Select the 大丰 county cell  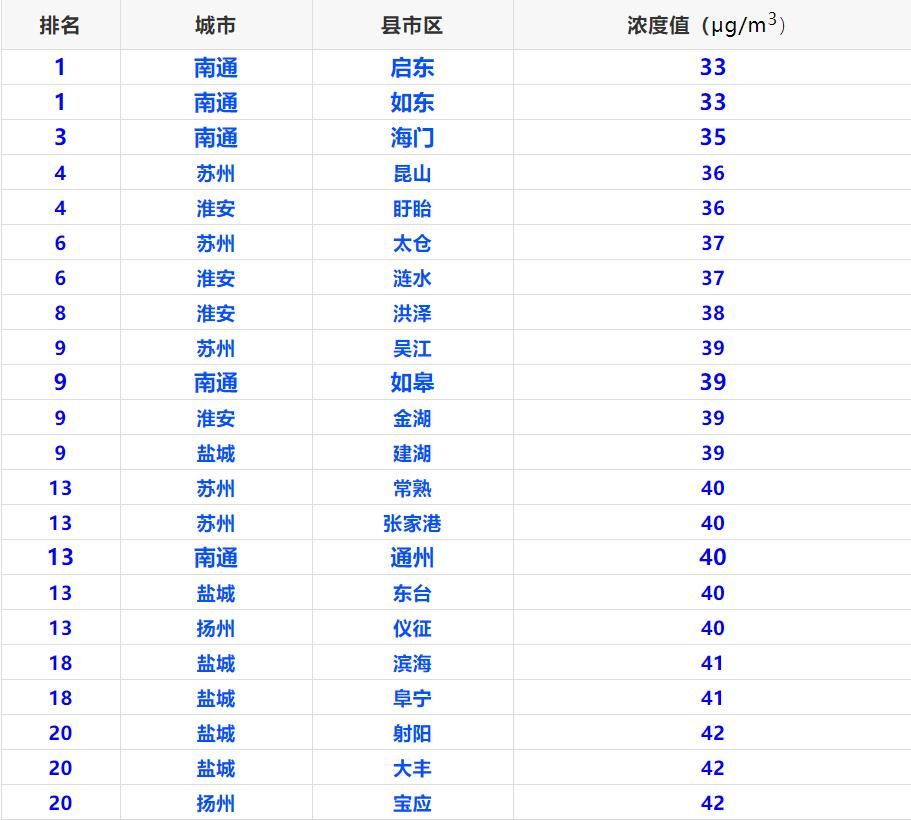tap(412, 768)
